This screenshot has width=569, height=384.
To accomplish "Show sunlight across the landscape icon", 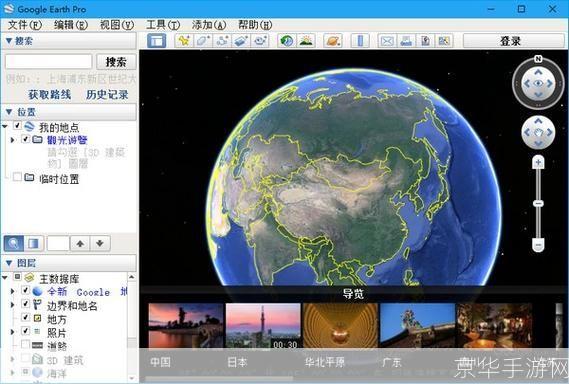I will pos(306,41).
